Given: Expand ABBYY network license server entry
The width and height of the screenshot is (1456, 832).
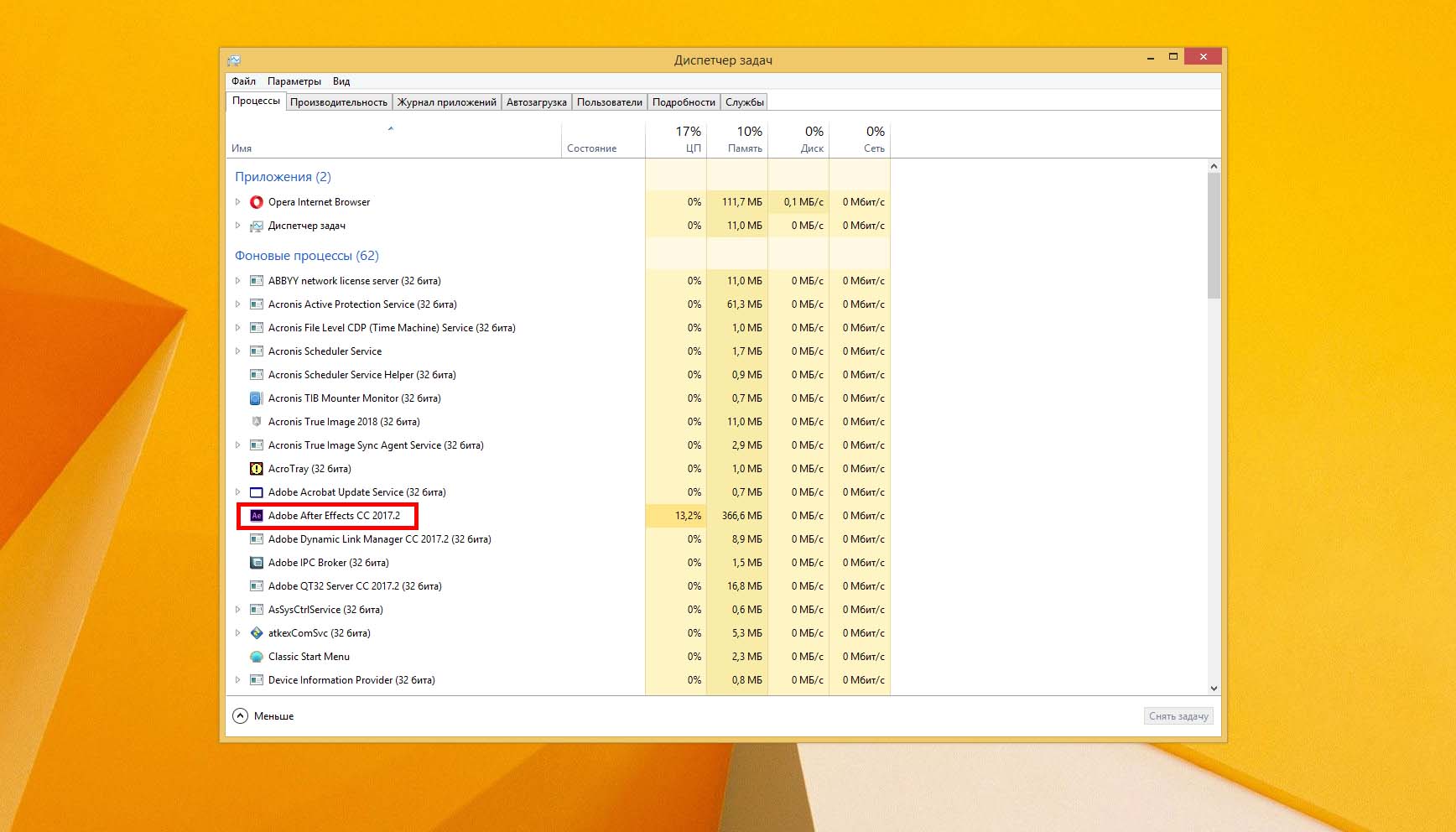Looking at the screenshot, I should tap(238, 281).
